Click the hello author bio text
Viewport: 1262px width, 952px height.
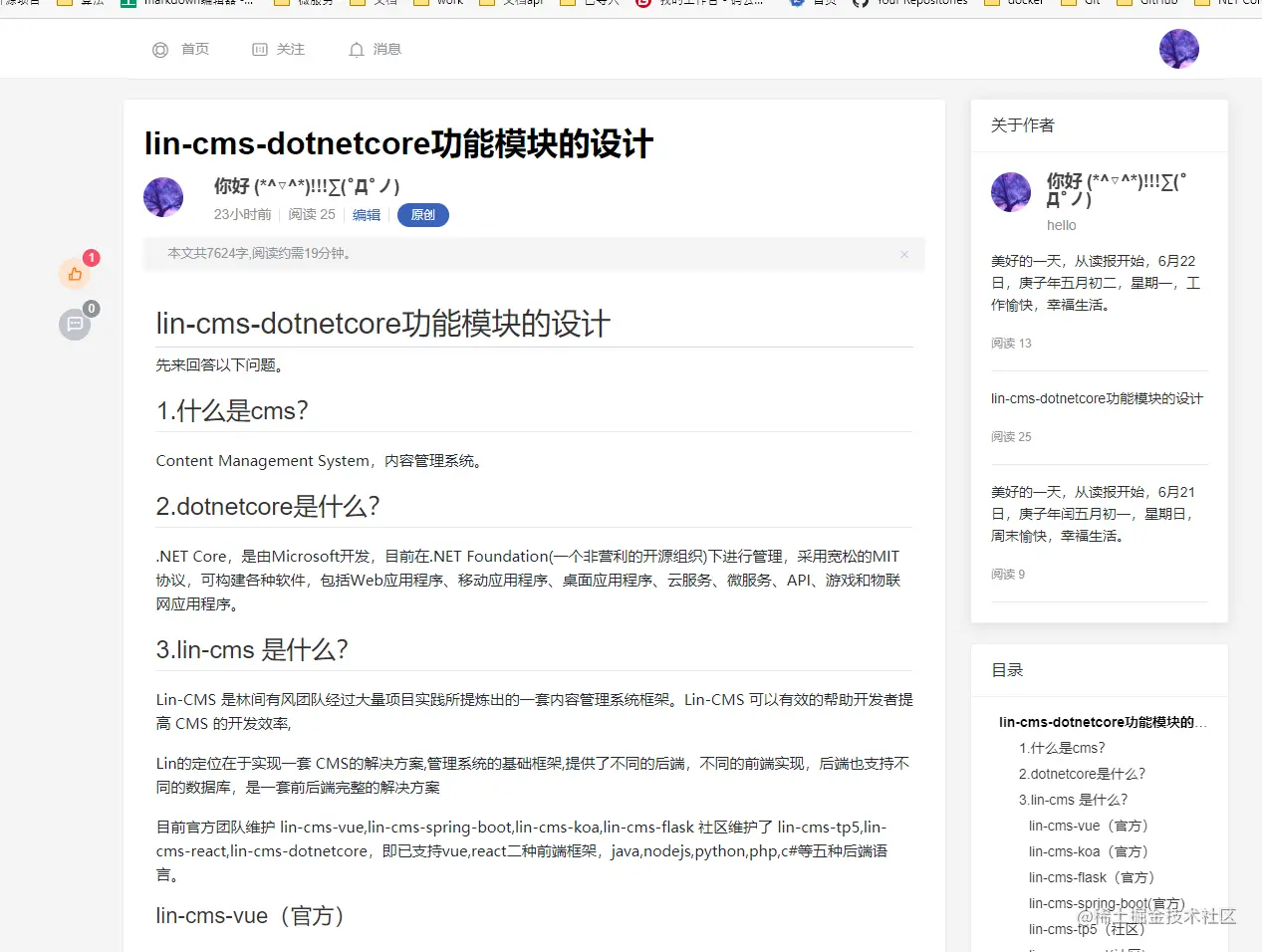click(x=1062, y=226)
